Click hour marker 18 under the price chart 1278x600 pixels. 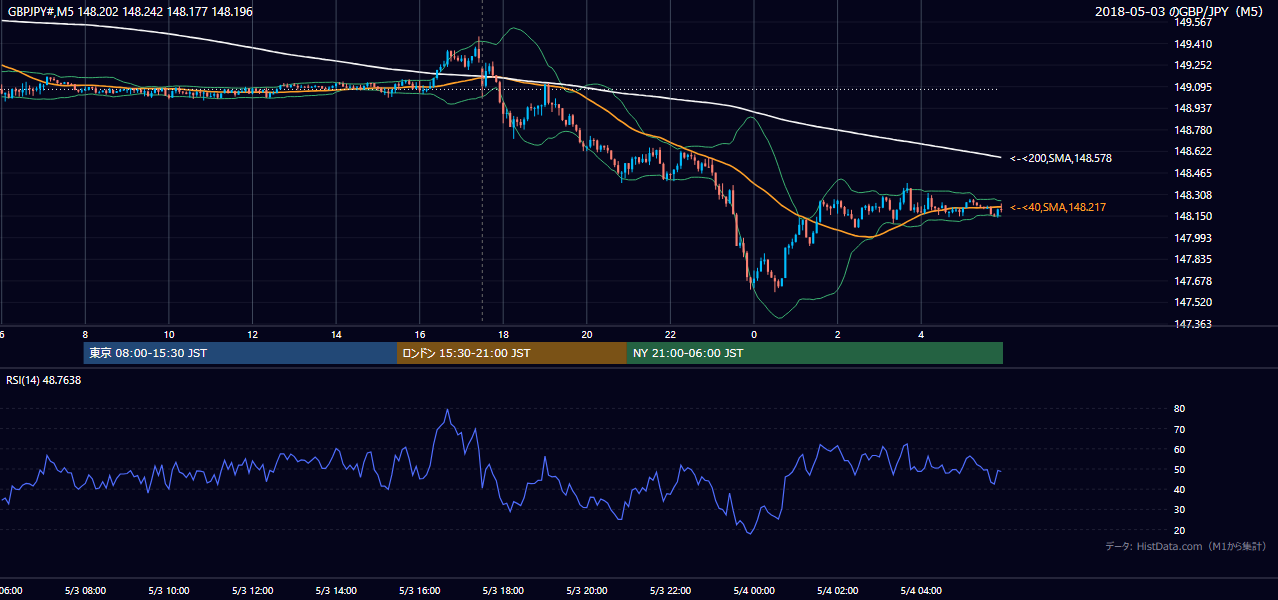503,334
